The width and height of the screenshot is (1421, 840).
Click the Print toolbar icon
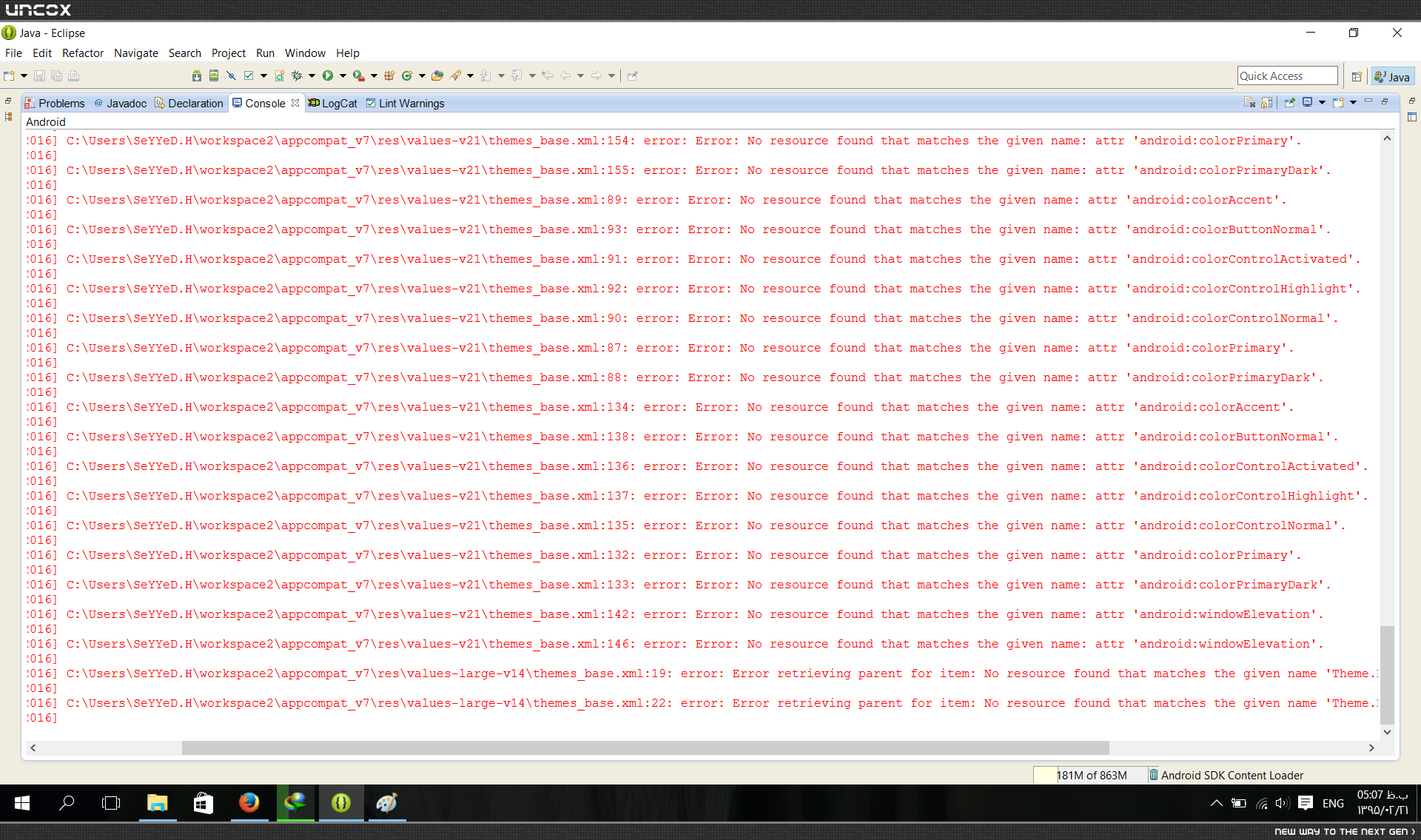73,75
